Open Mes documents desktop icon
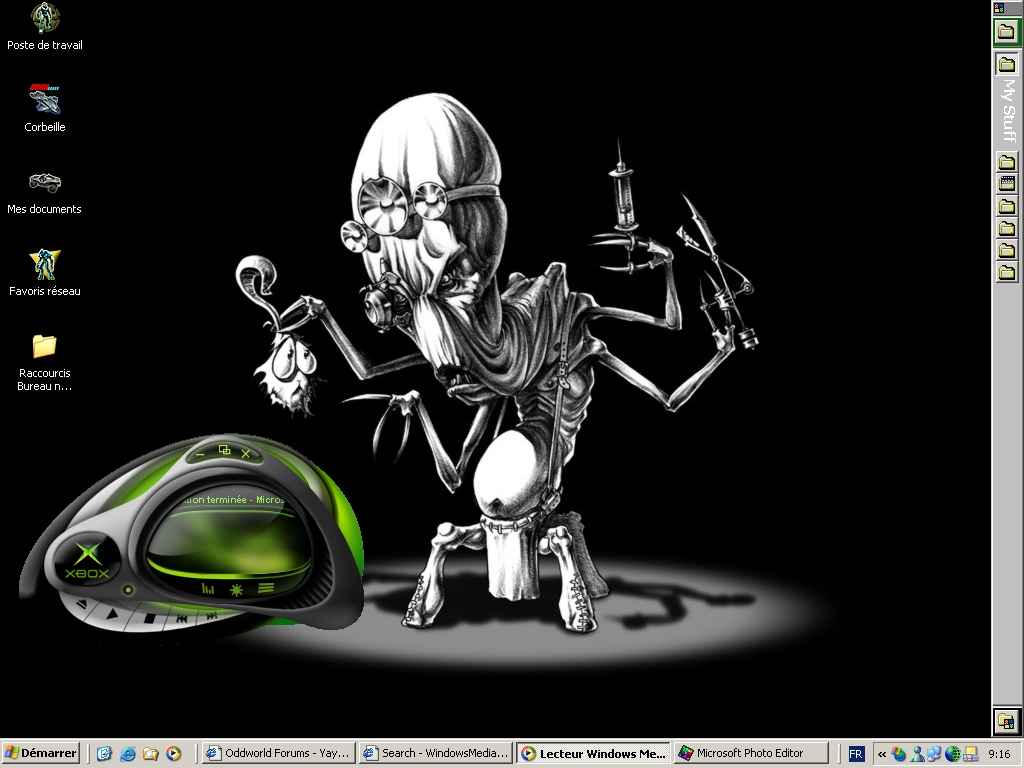Viewport: 1024px width, 768px height. (x=45, y=182)
